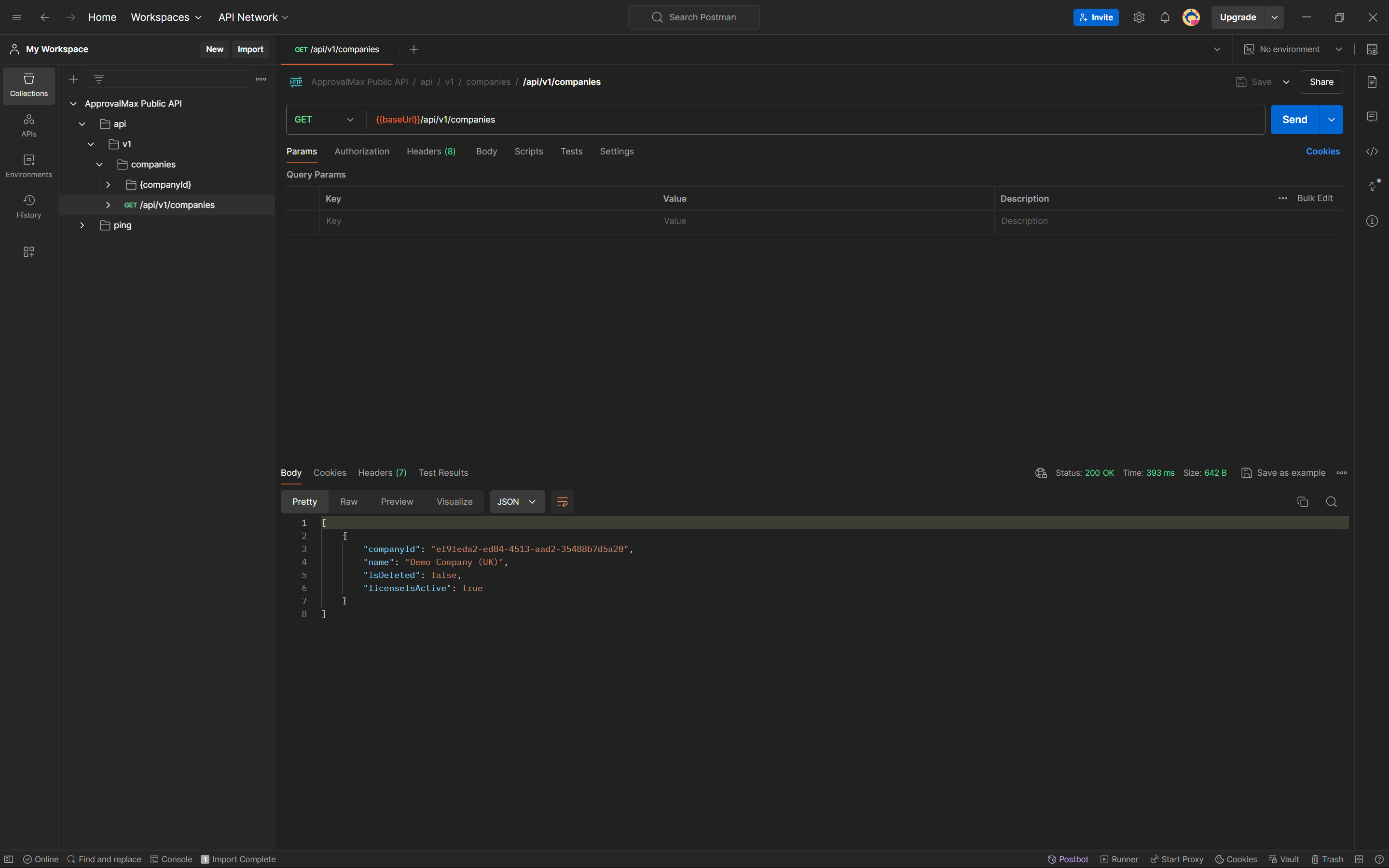
Task: Open the Save dropdown arrow
Action: [x=1286, y=82]
